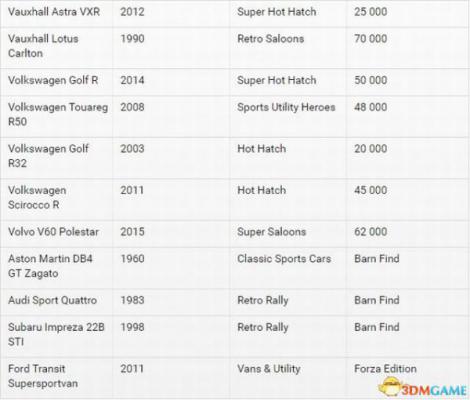Click the Sports Utility Heroes category
Screen dimensions: 470x400
(x=286, y=107)
